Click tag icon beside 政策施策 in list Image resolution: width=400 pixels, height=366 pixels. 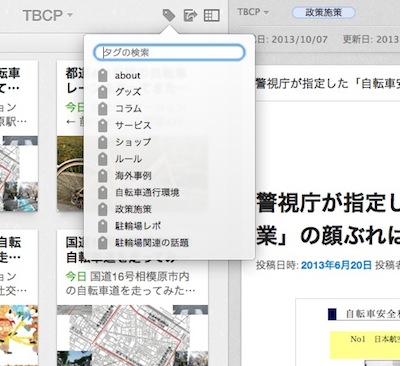coord(103,209)
